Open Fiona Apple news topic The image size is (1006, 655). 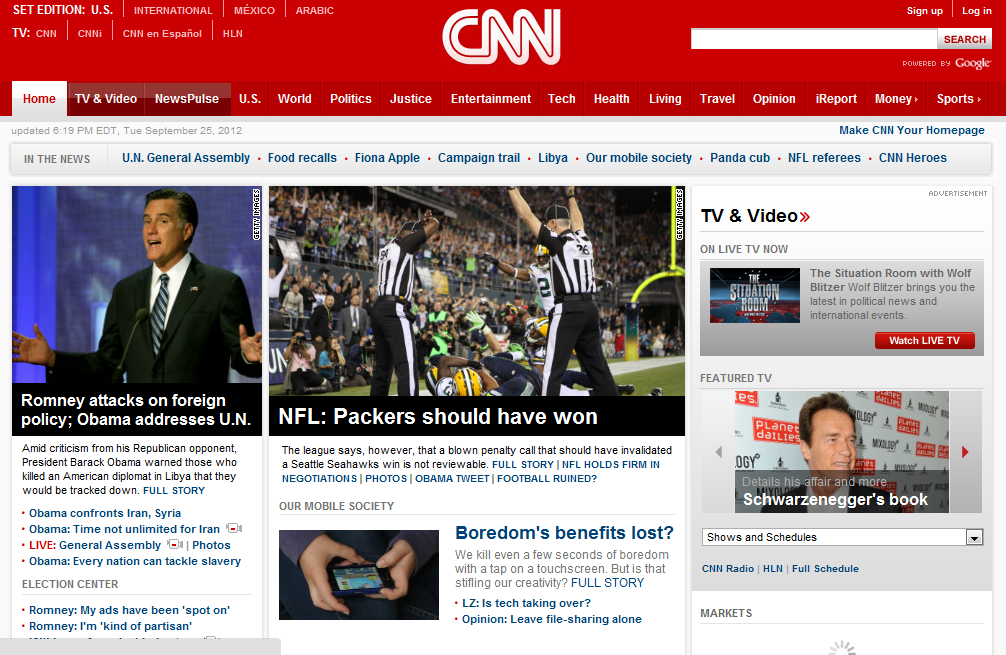point(387,158)
